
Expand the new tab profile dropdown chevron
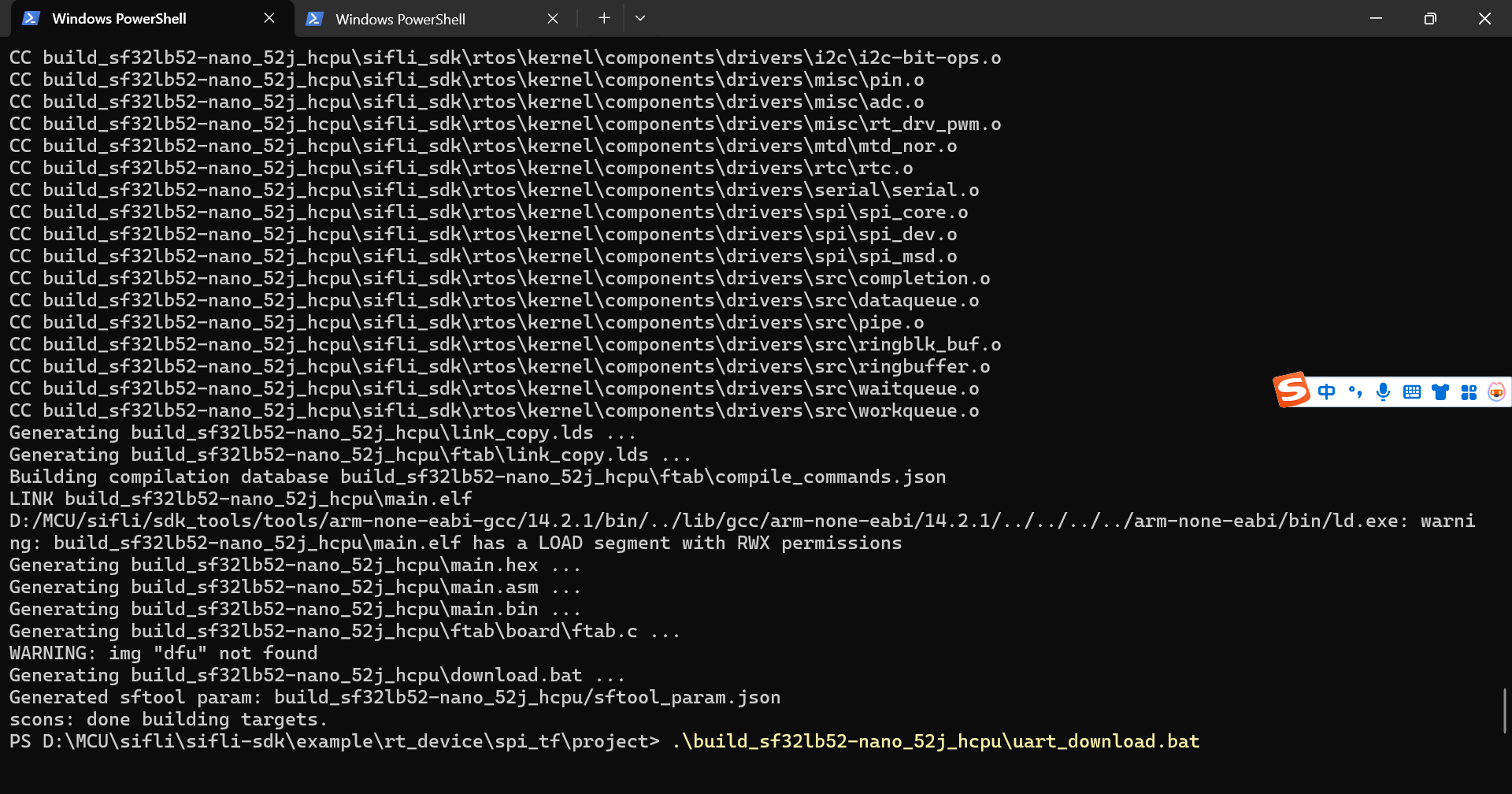tap(640, 18)
